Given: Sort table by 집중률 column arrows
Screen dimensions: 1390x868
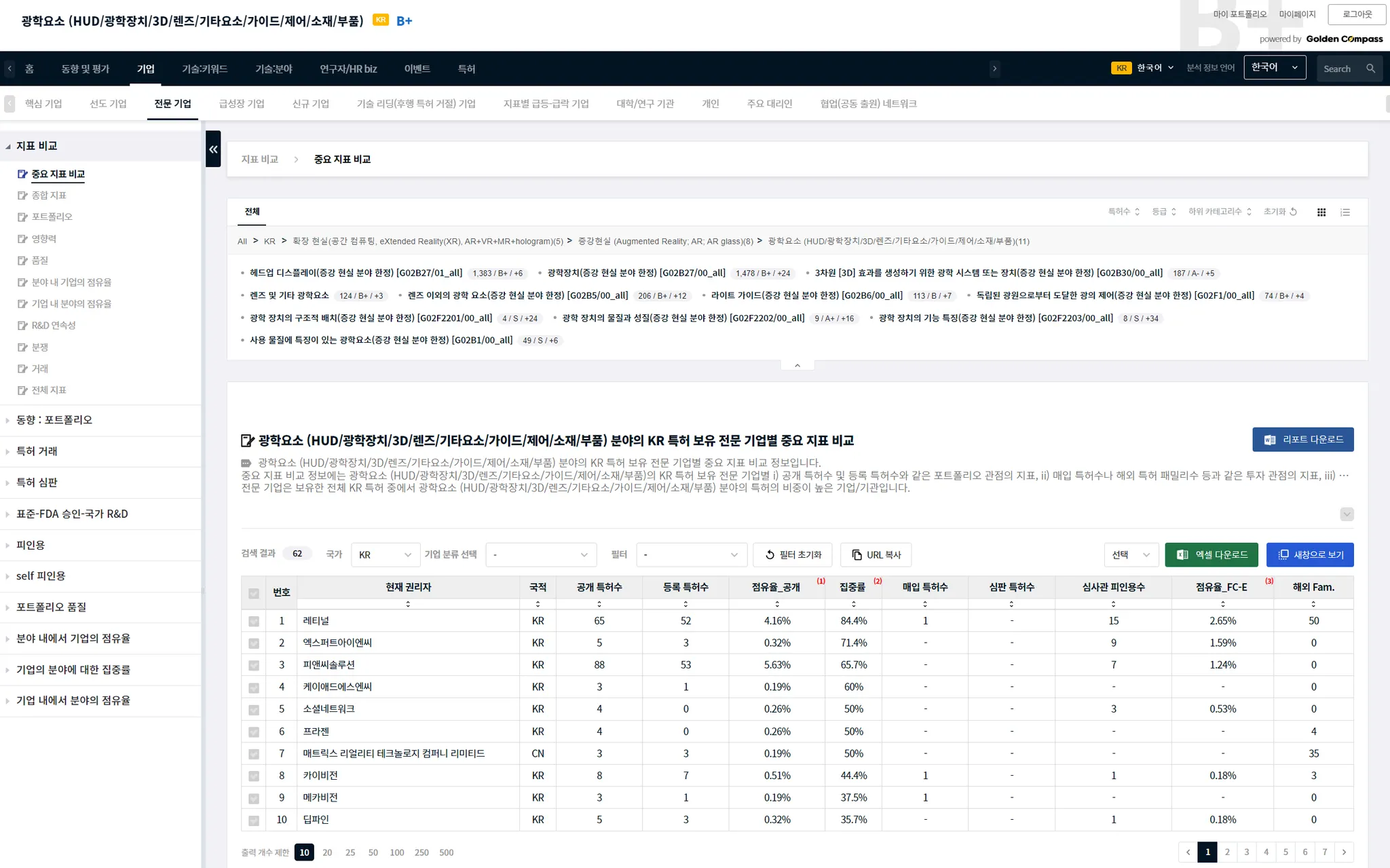Looking at the screenshot, I should (853, 604).
